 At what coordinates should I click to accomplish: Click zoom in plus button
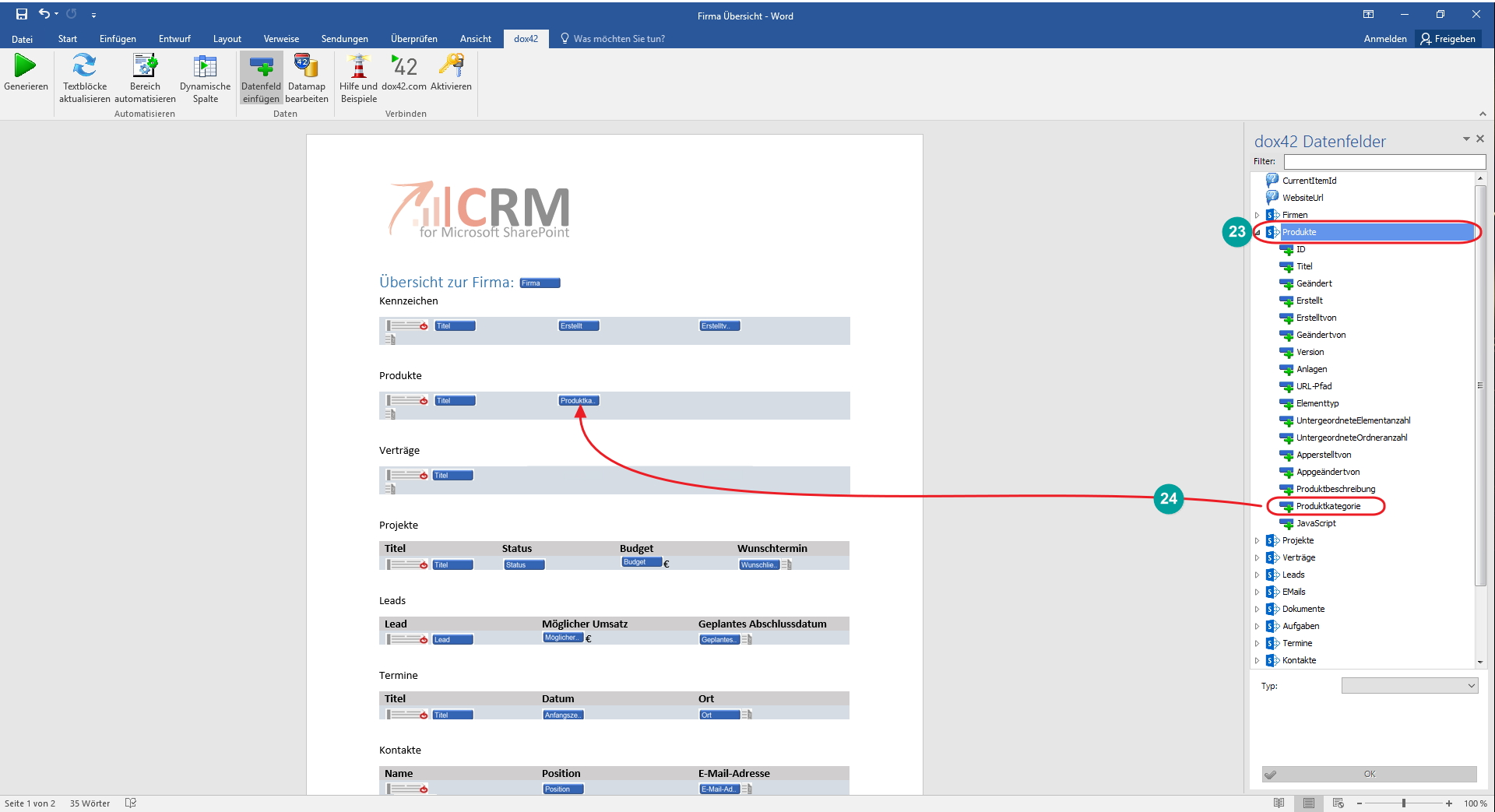(x=1449, y=803)
